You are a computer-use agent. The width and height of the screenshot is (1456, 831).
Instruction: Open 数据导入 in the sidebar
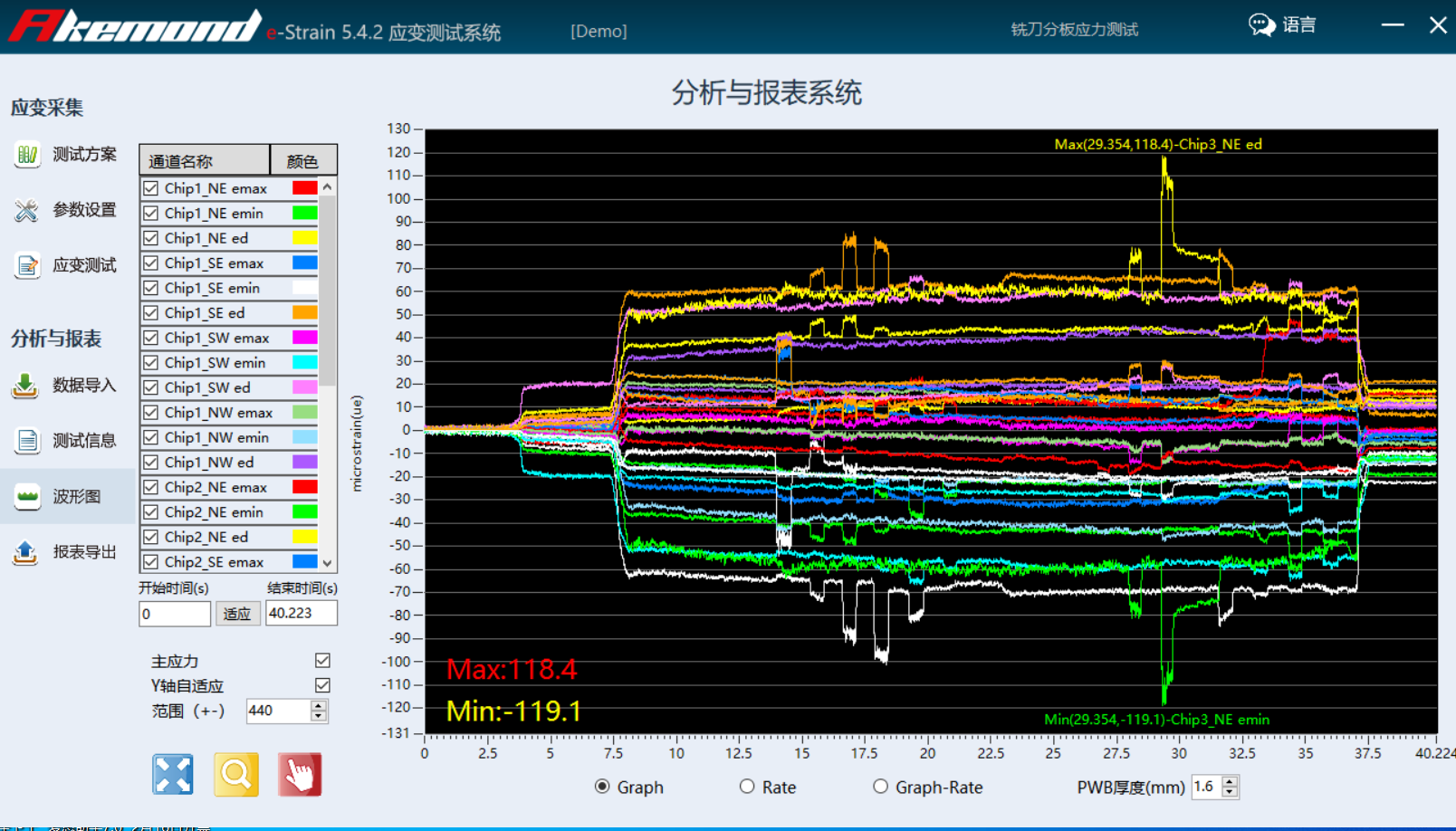pyautogui.click(x=84, y=386)
